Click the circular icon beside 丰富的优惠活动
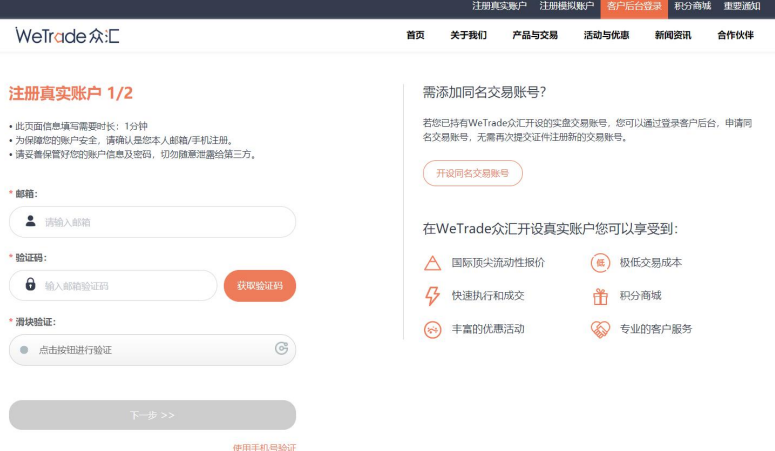775x451 pixels. tap(432, 329)
